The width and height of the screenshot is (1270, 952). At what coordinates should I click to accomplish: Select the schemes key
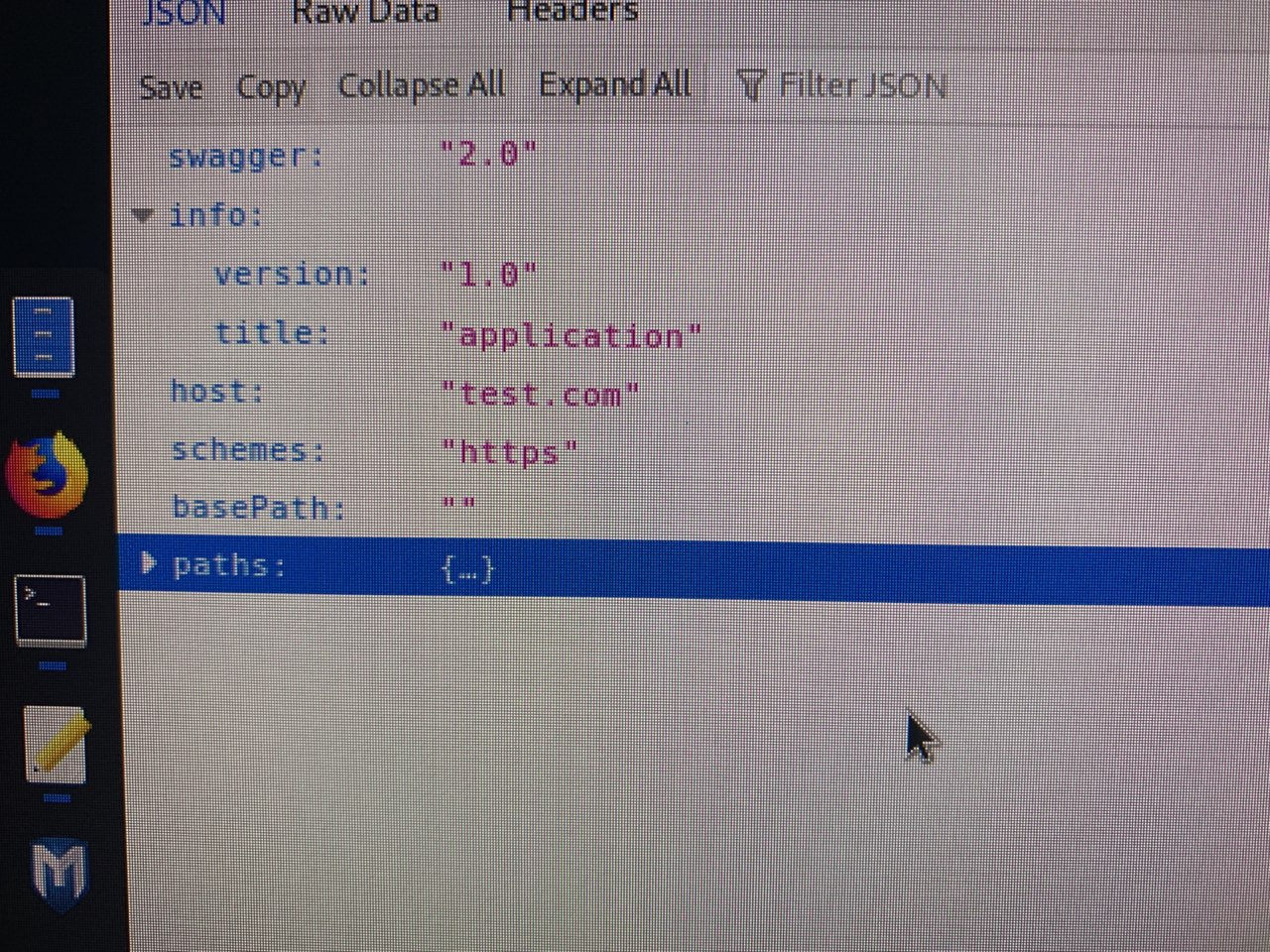click(248, 450)
